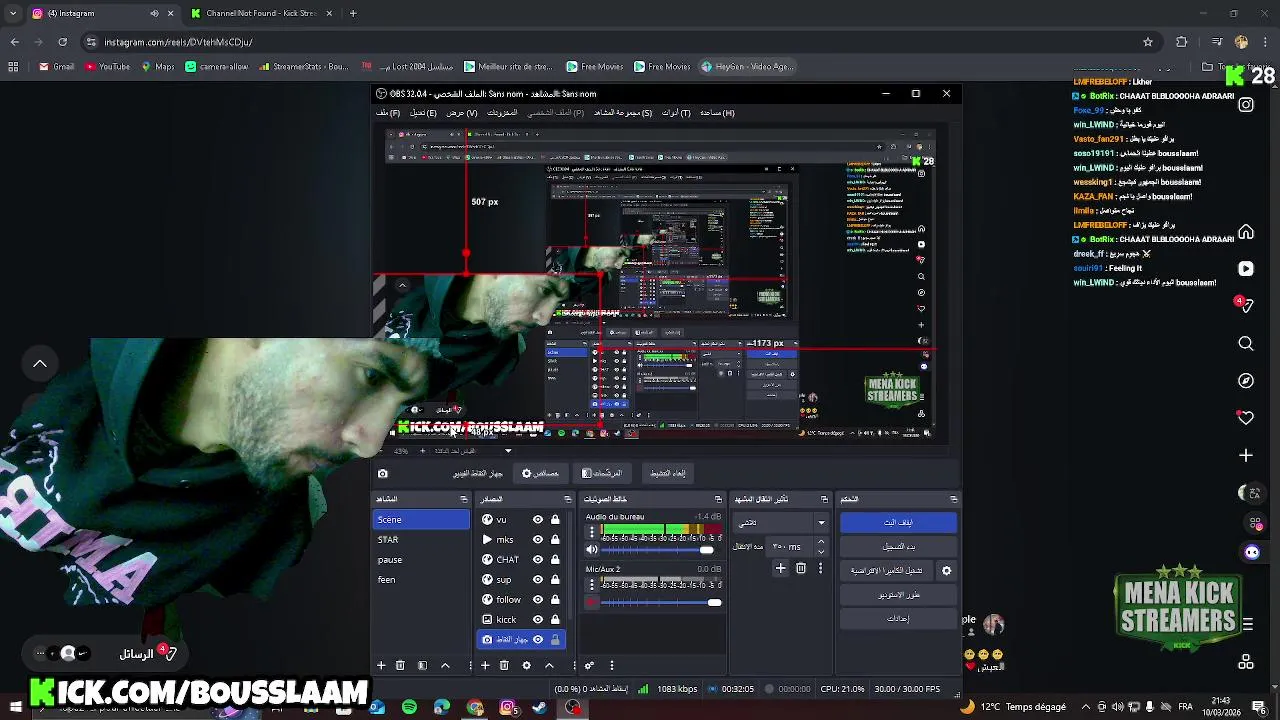
Task: Open the OBS Scene Collection (S) menu
Action: coord(623,113)
